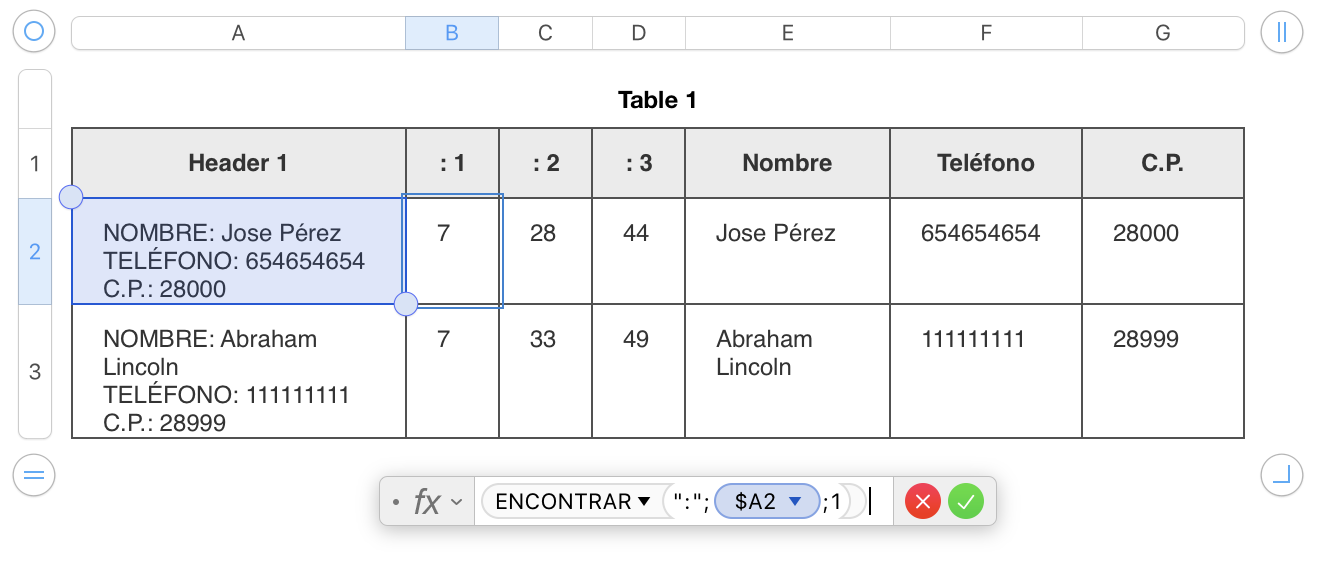Click the upper-left selection handle of cell A2
Screen dimensions: 1338x564
click(x=71, y=197)
